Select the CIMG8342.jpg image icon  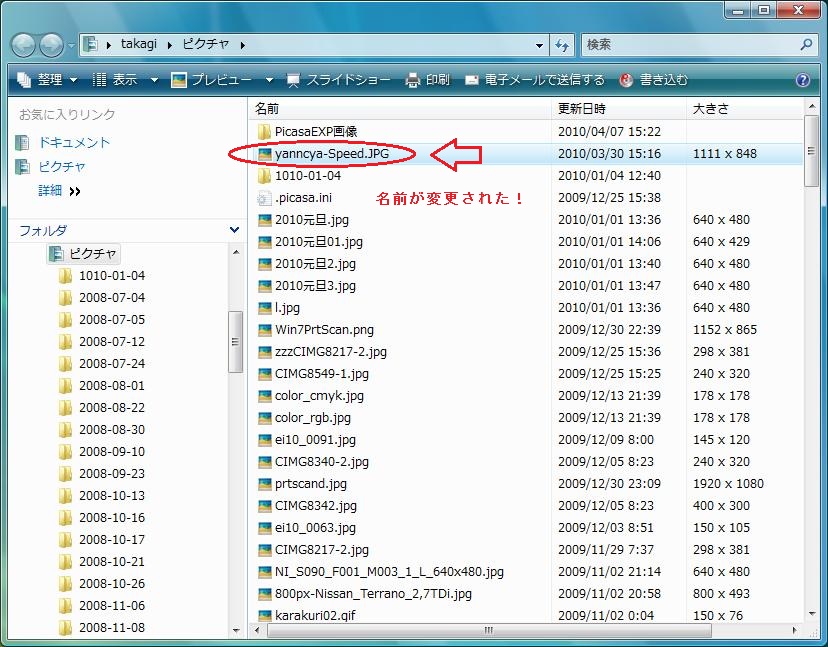(x=264, y=506)
